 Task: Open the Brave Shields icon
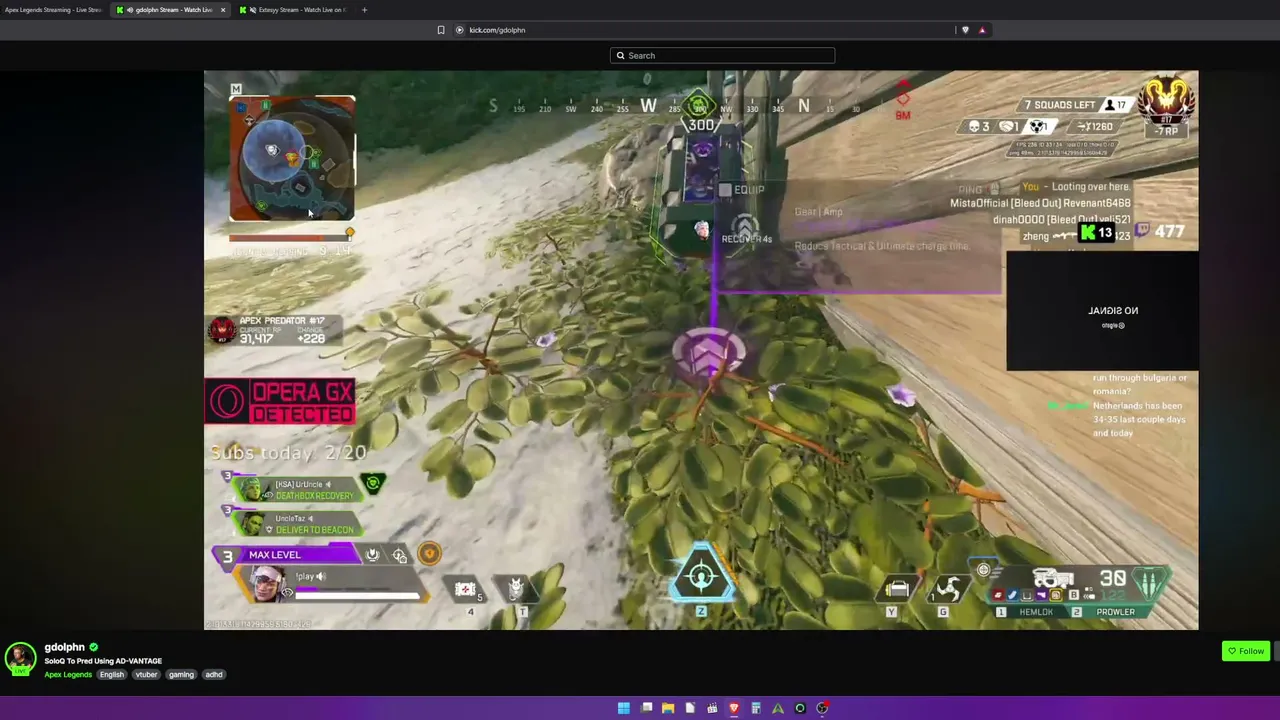[x=965, y=30]
